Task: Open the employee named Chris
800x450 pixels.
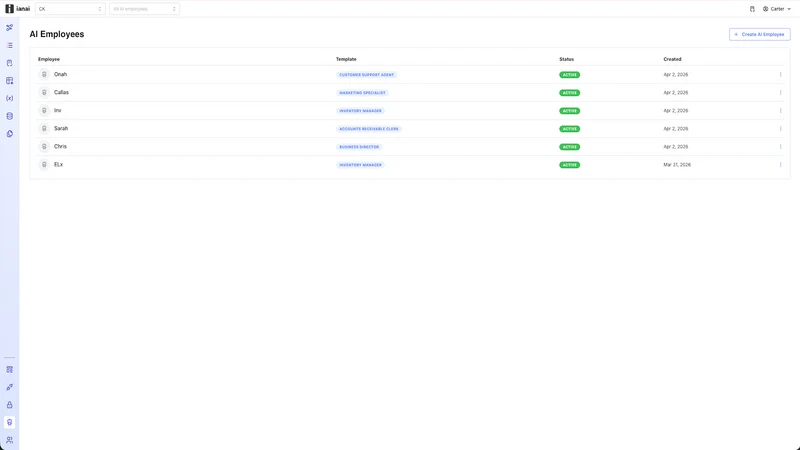Action: pyautogui.click(x=60, y=146)
